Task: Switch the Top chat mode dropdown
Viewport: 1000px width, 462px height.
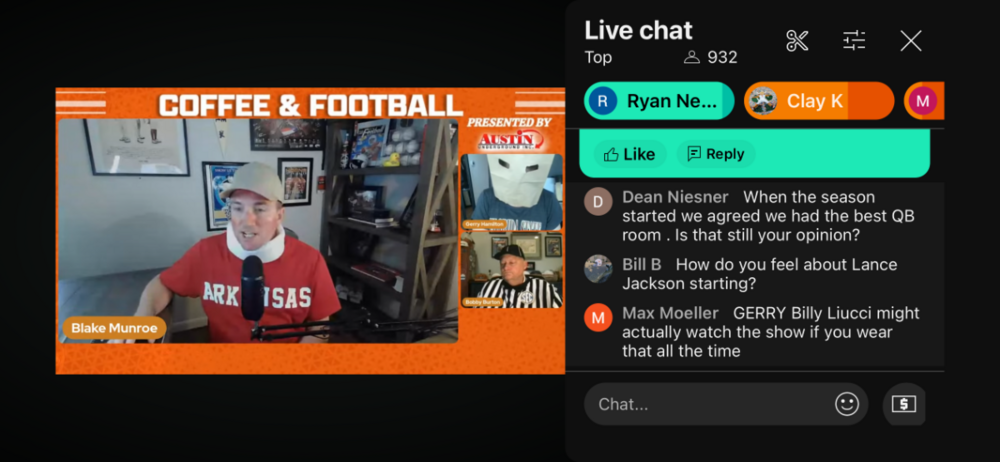Action: (x=598, y=57)
